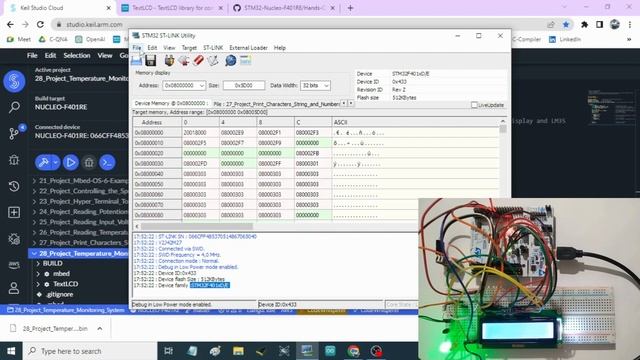Open the Meet bookmark

20,40
